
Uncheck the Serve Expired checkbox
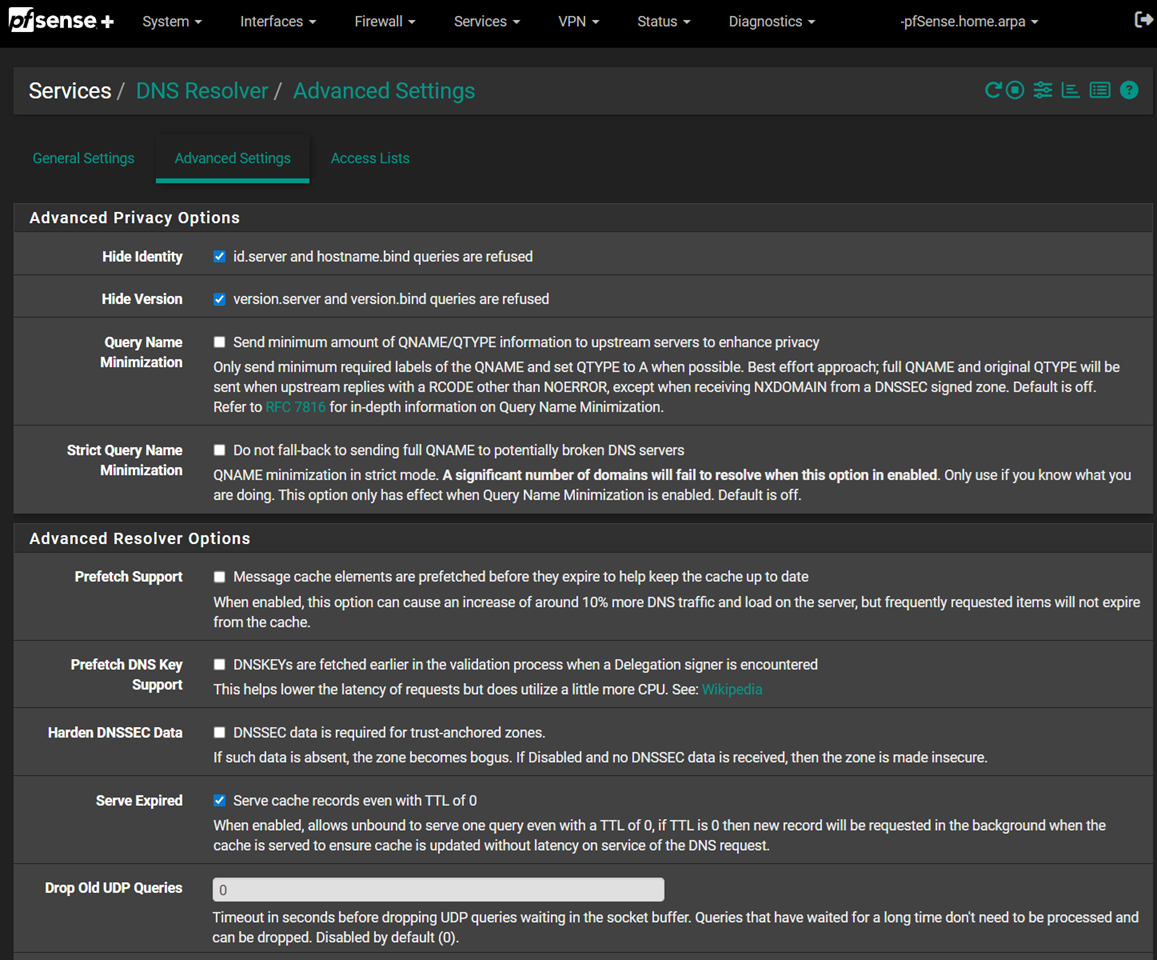[219, 801]
